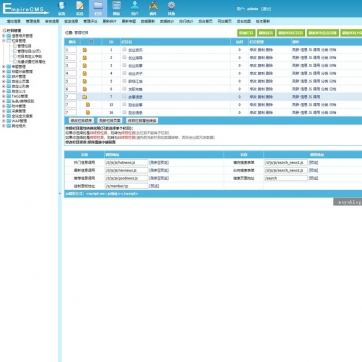Expand the 头条/推荐级别 tree node

(x=4, y=101)
